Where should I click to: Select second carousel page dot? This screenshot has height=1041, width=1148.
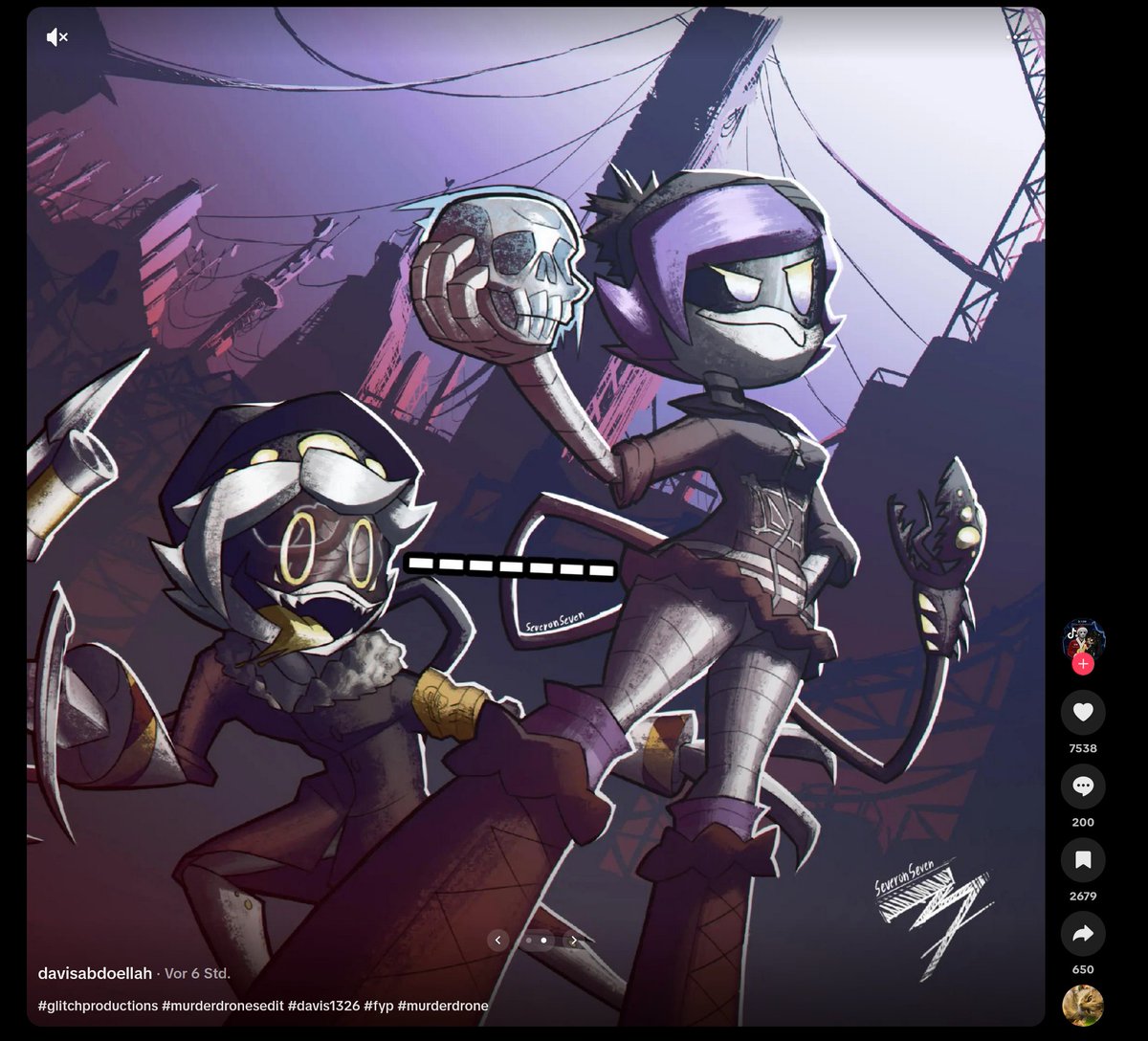[x=543, y=941]
